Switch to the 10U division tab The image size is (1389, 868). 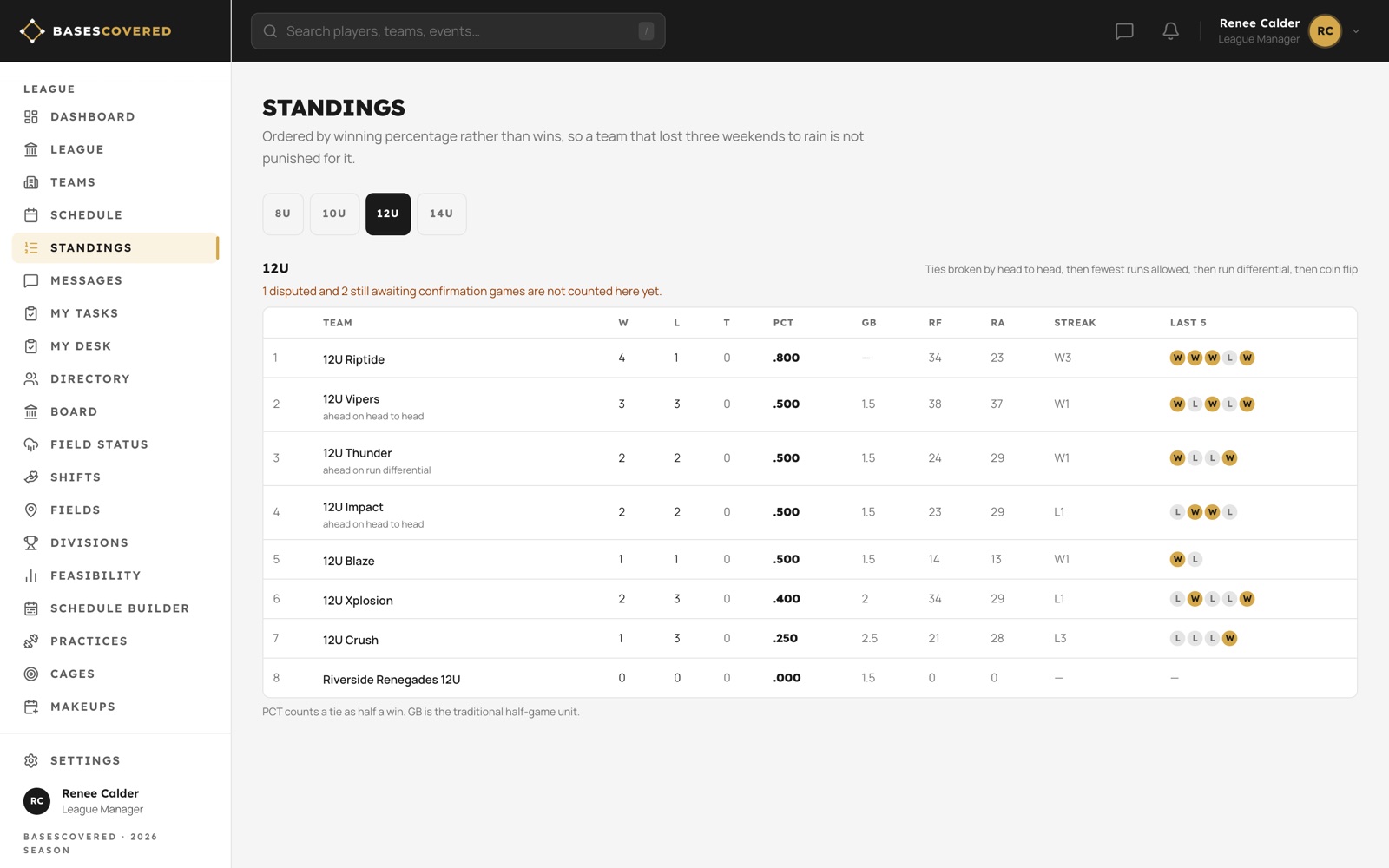[x=334, y=214]
